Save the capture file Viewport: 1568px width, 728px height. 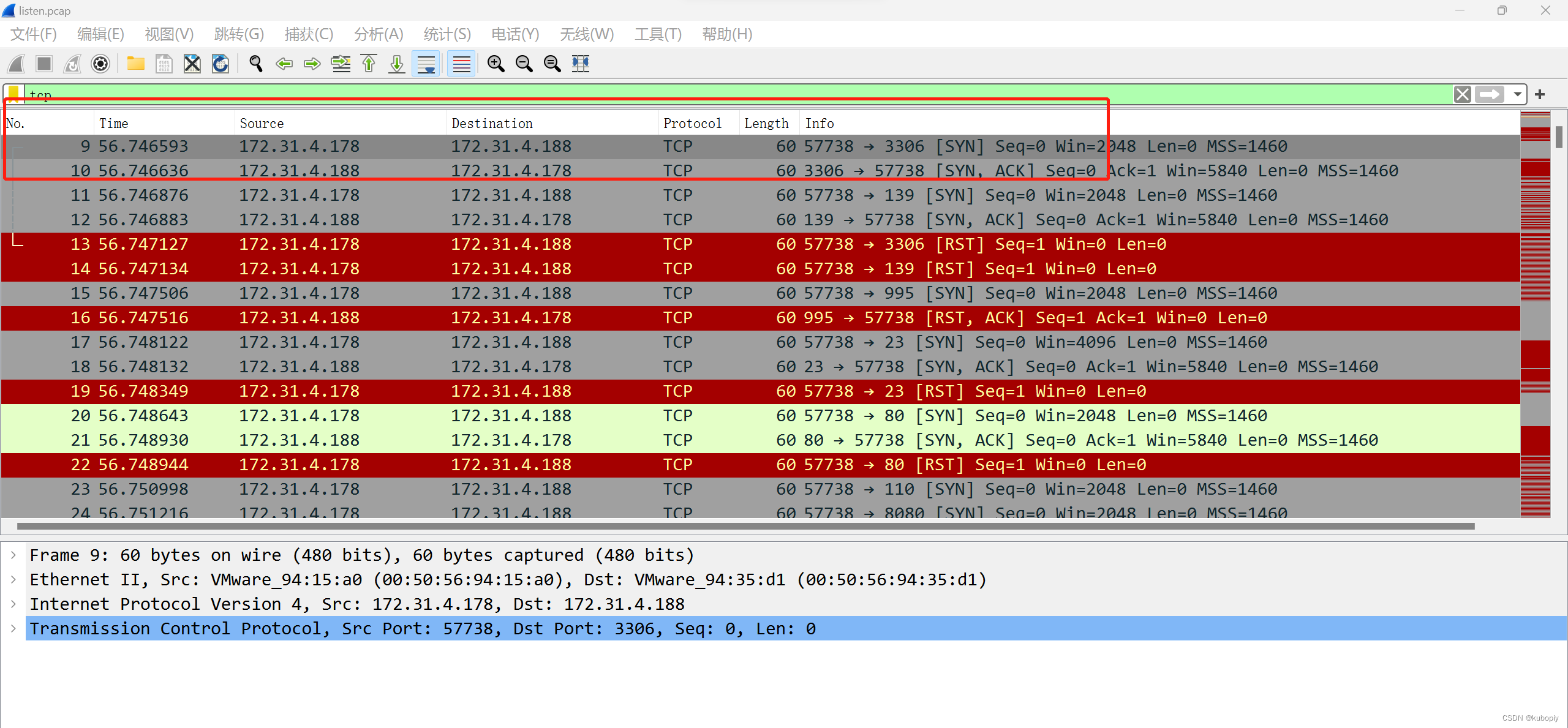(x=164, y=64)
